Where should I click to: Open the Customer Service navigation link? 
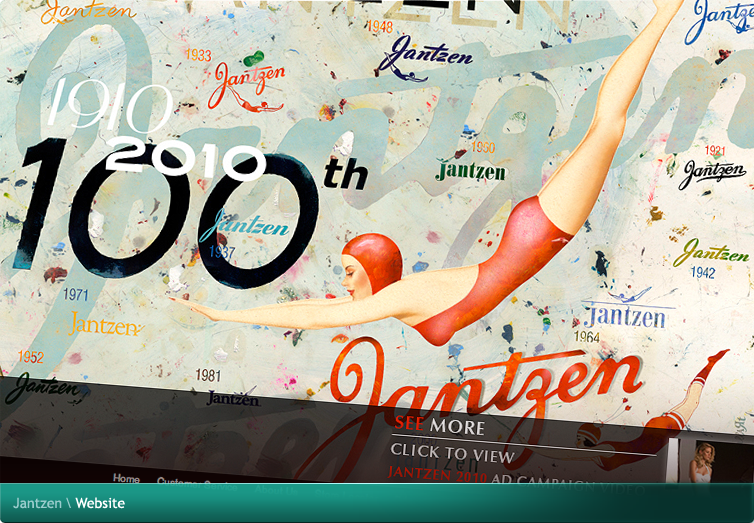tap(197, 484)
